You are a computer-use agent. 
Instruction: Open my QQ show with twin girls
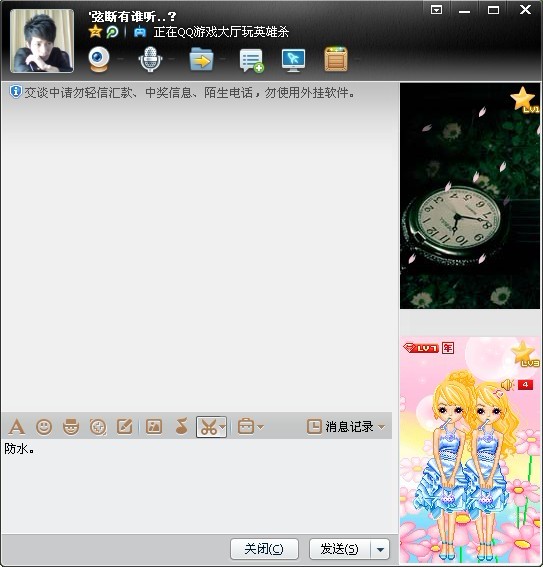[x=470, y=450]
